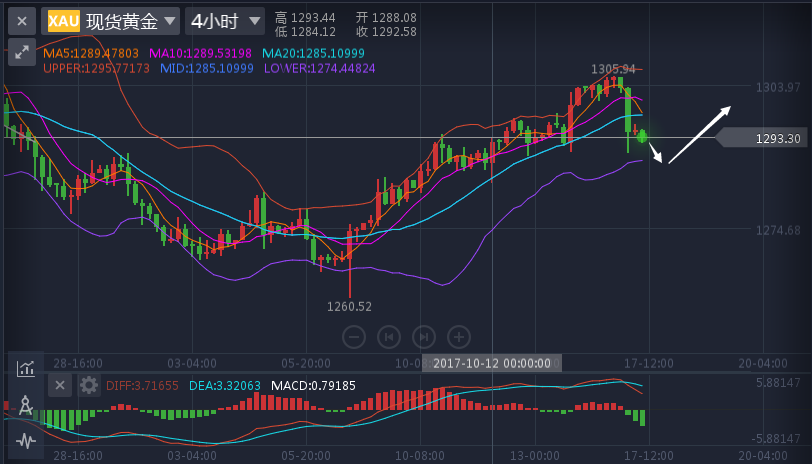The height and width of the screenshot is (464, 812).
Task: Click the UPPER Bollinger band label
Action: pos(96,68)
